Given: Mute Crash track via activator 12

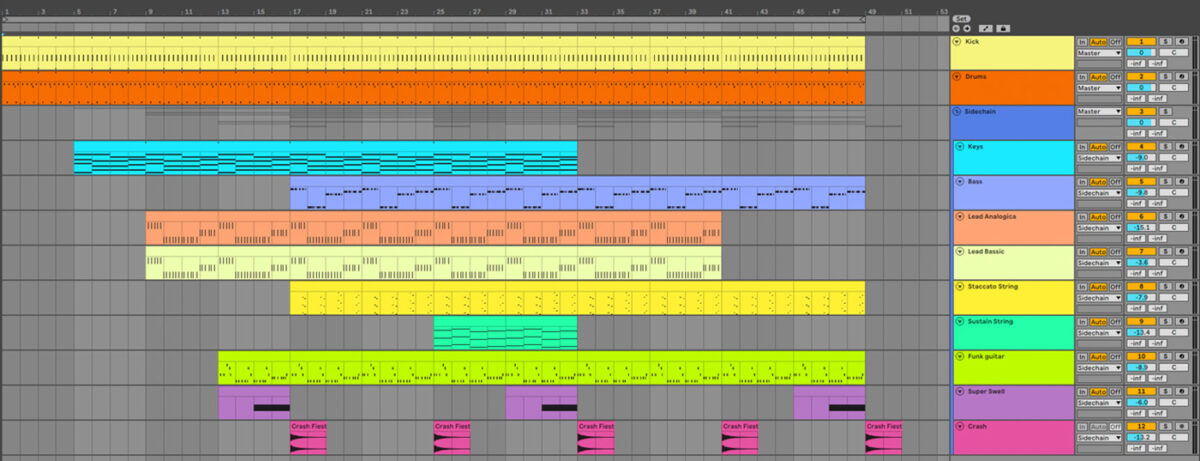Looking at the screenshot, I should pyautogui.click(x=1141, y=427).
